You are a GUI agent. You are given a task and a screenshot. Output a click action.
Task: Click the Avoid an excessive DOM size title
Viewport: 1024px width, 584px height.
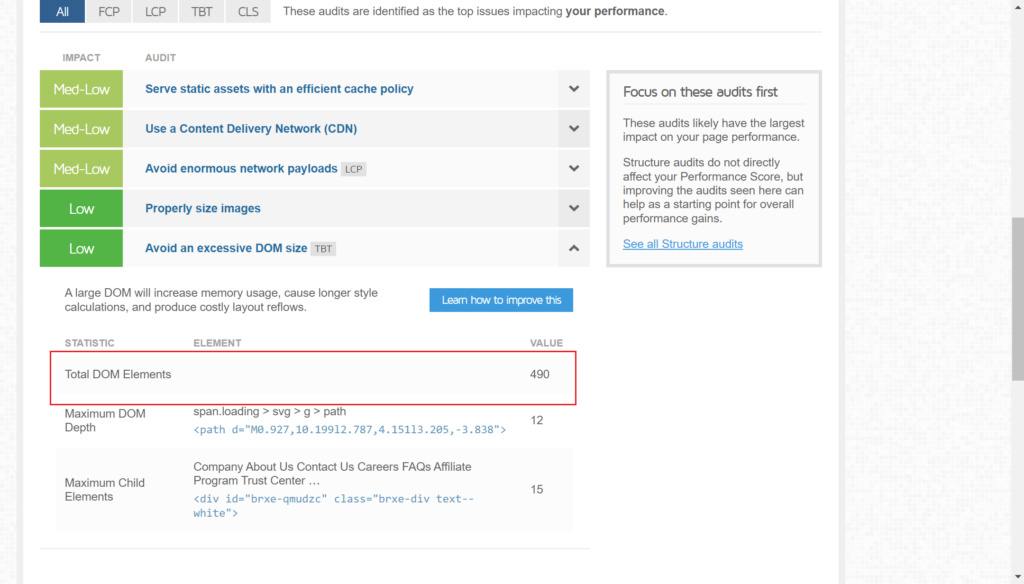click(226, 248)
